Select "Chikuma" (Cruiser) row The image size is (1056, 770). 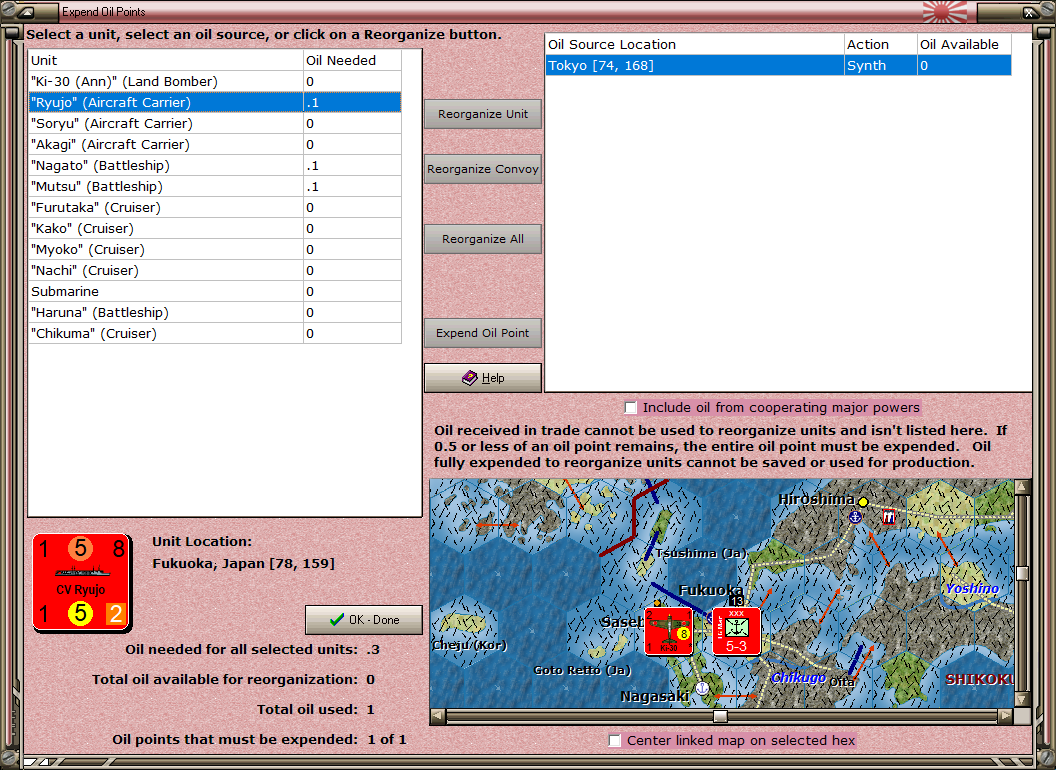[x=215, y=333]
